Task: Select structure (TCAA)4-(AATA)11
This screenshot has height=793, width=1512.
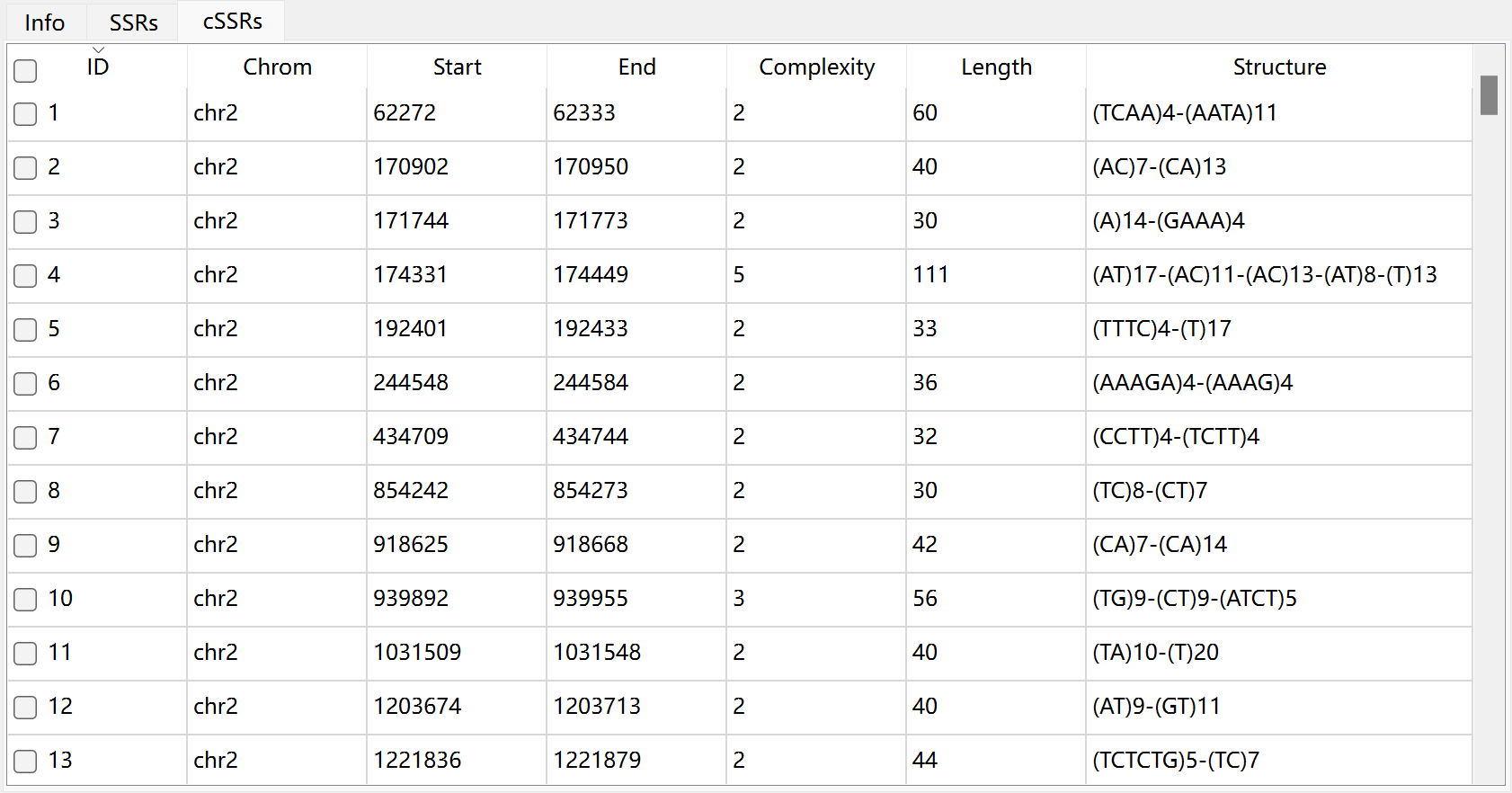Action: tap(1279, 113)
